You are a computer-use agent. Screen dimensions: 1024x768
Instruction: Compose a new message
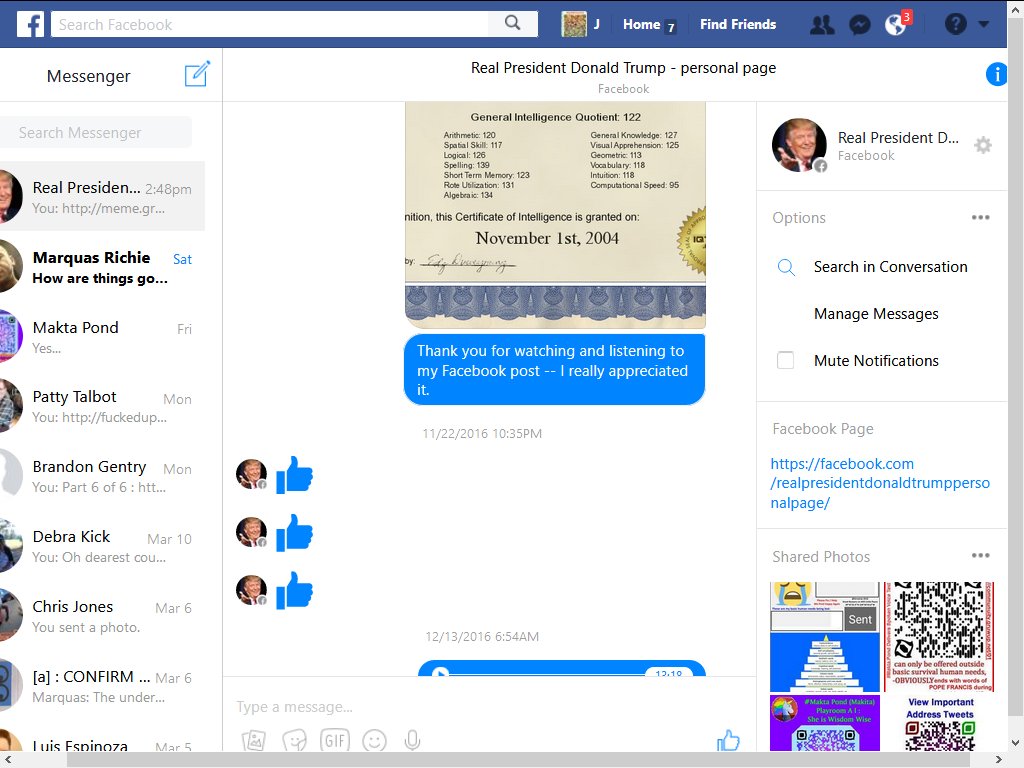(197, 74)
